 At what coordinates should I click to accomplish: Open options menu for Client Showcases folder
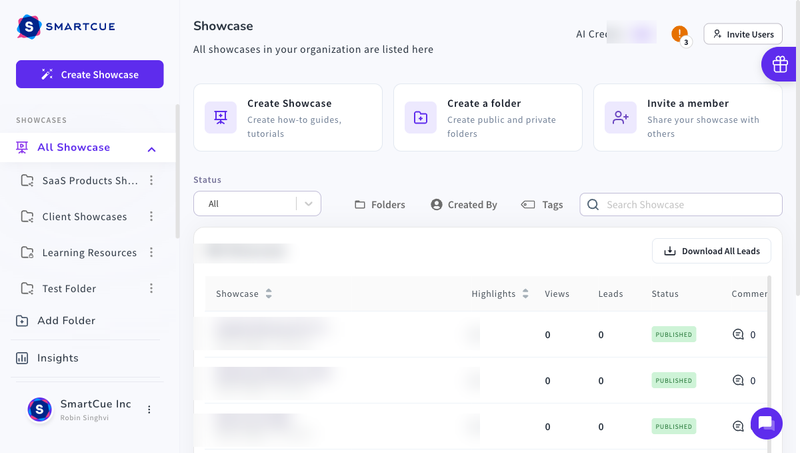(152, 216)
